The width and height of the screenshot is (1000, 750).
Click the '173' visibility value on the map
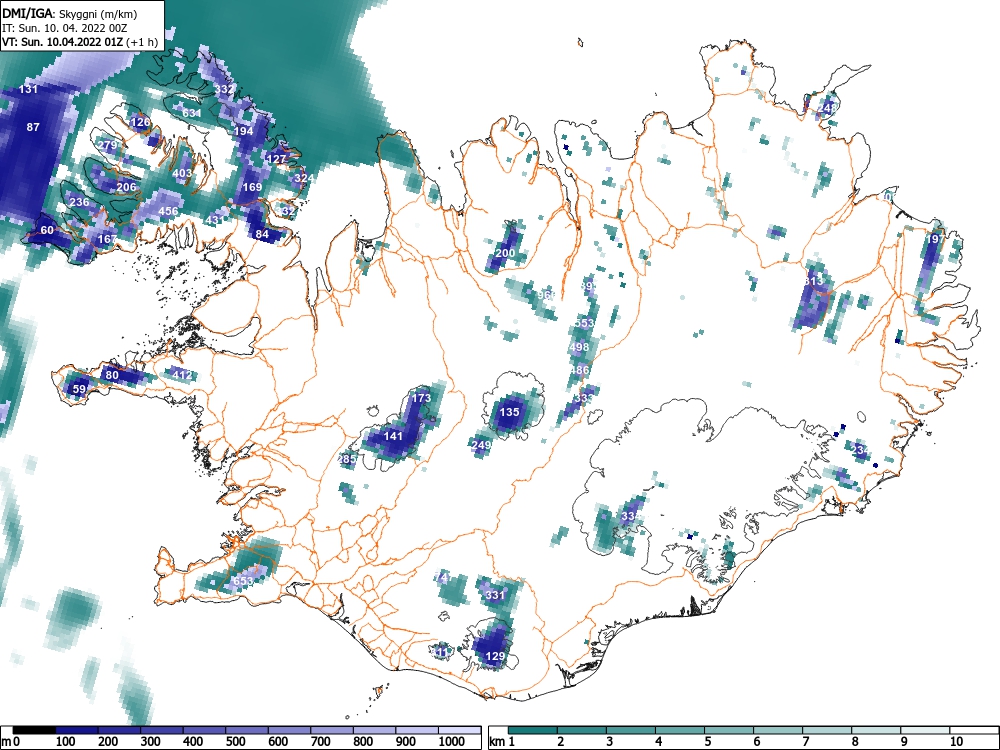pyautogui.click(x=421, y=399)
